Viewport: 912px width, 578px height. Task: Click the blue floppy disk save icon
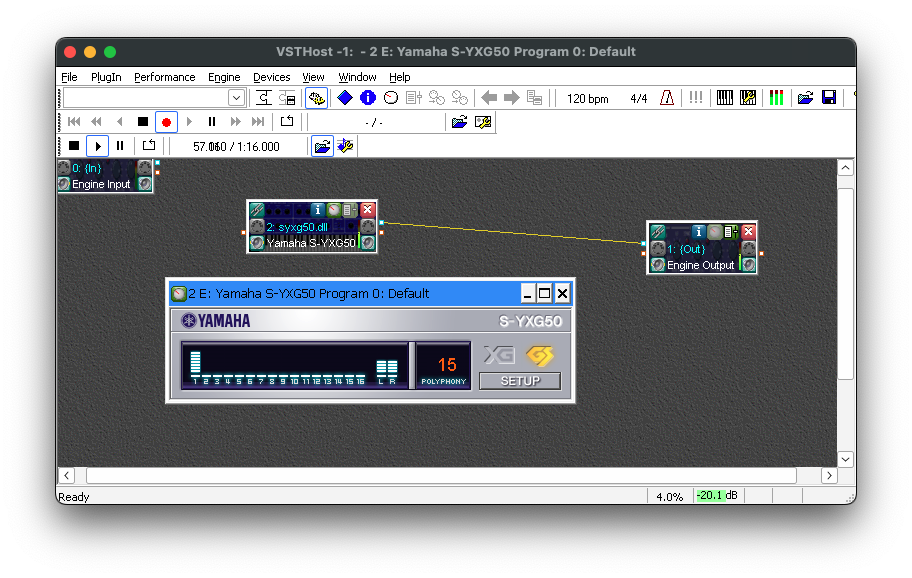point(829,98)
